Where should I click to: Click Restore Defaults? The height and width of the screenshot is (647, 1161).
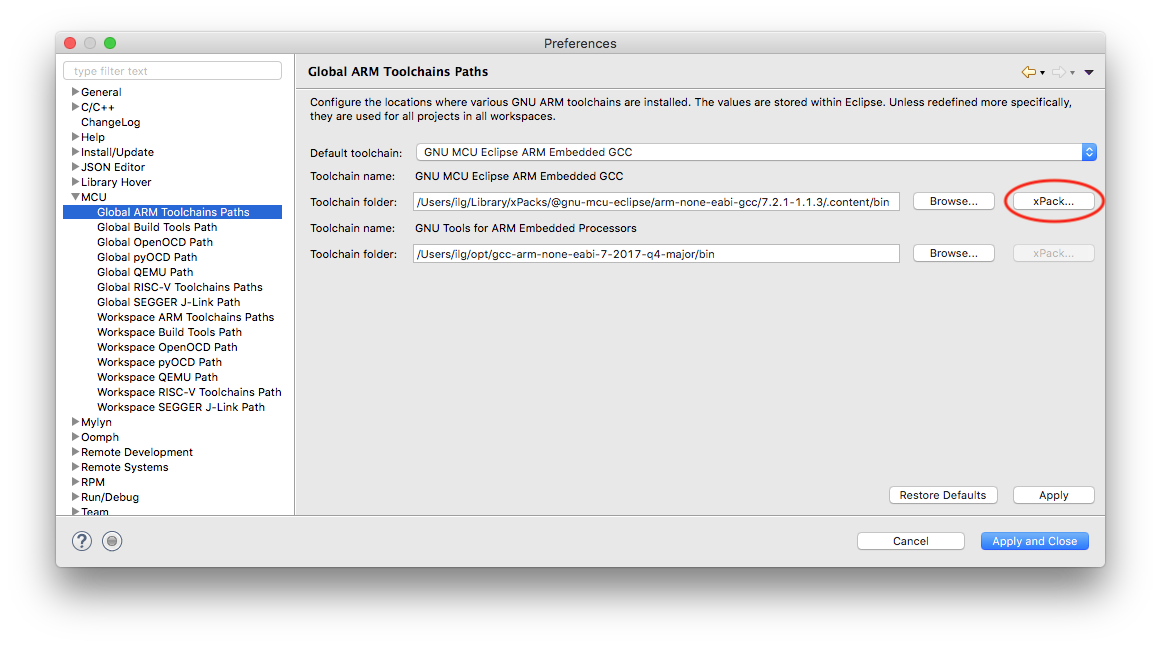tap(943, 495)
